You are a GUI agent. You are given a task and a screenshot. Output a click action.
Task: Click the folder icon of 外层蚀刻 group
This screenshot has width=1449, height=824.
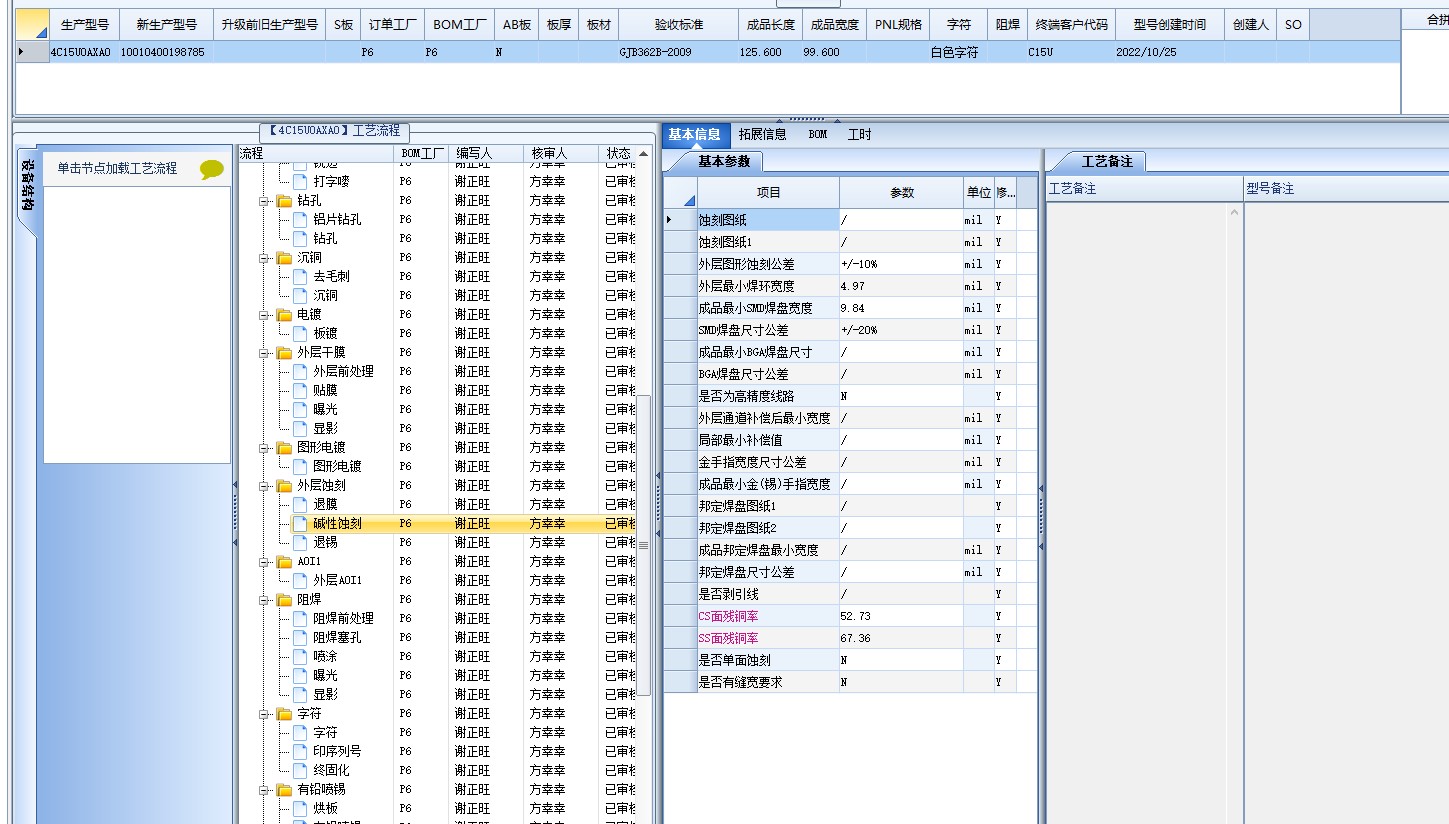coord(284,485)
